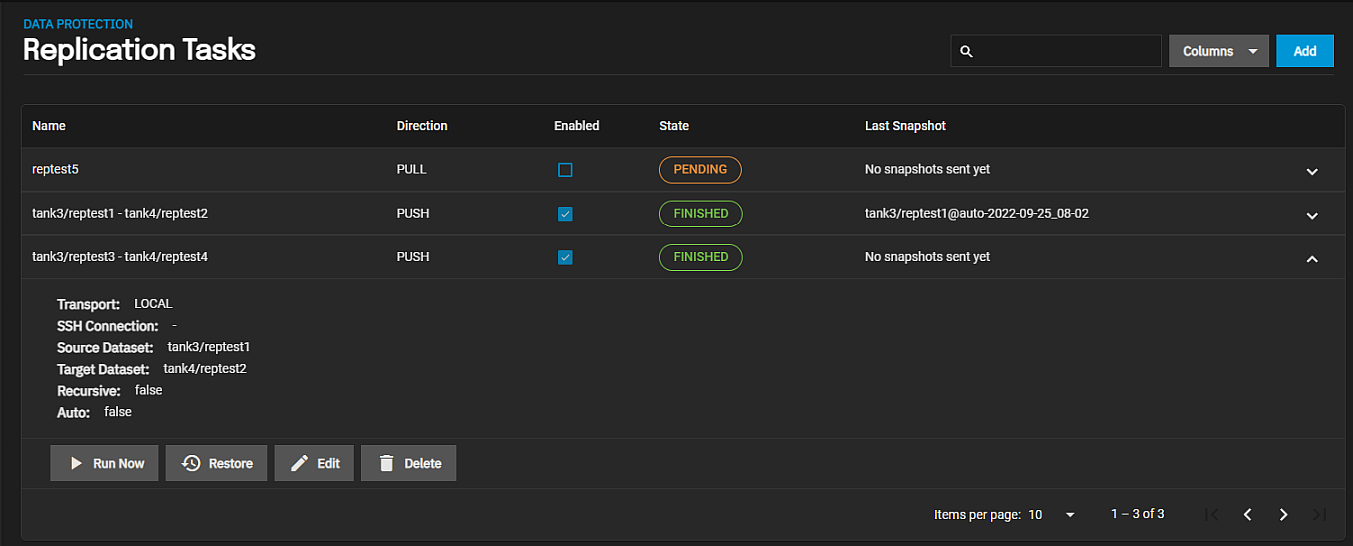The image size is (1353, 546).
Task: Jump to the first page arrow
Action: coord(1212,515)
